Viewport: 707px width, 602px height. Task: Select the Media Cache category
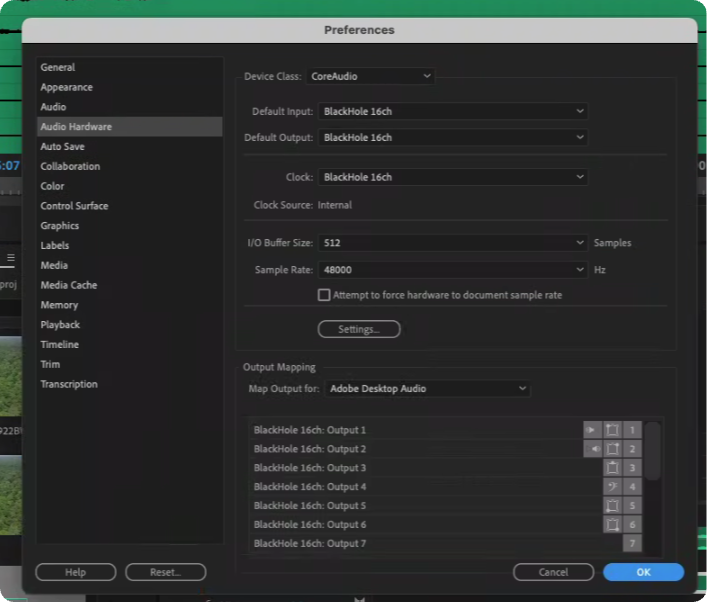(129, 285)
